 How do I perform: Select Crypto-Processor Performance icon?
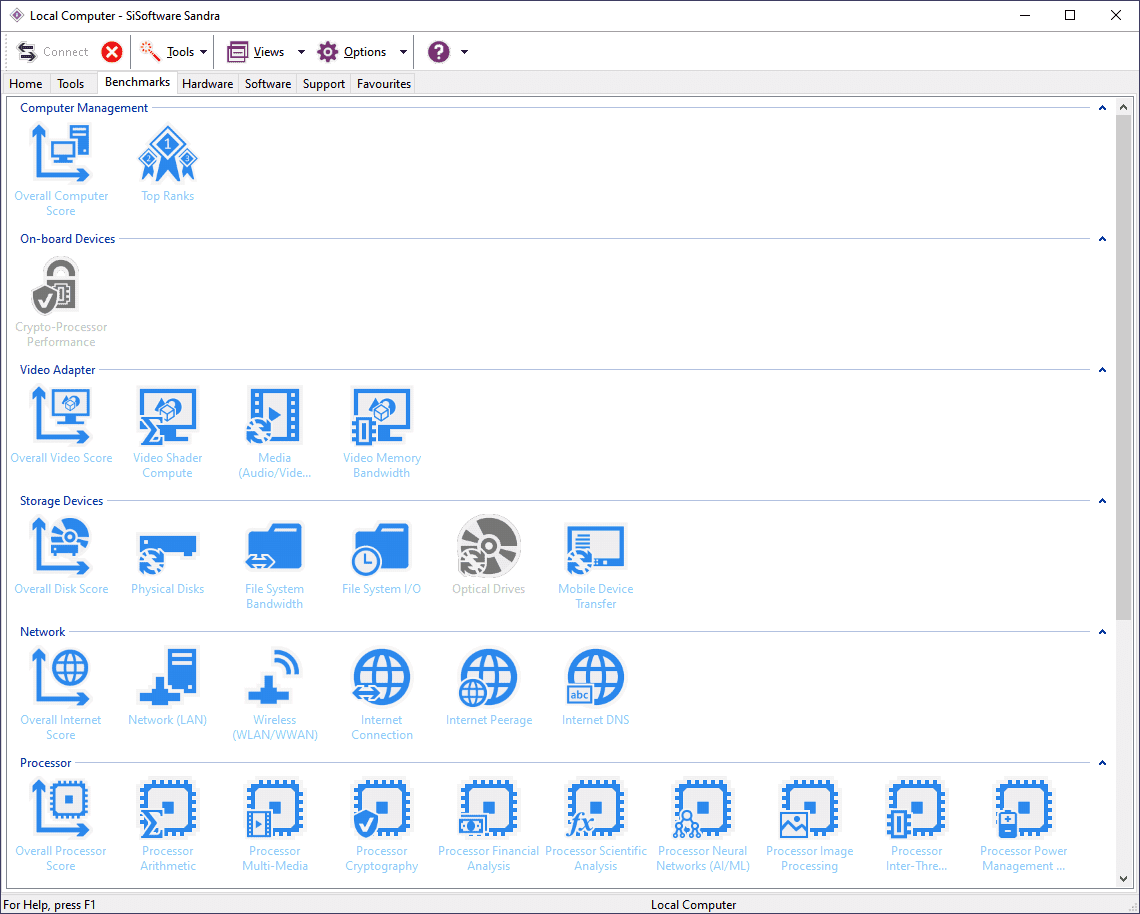(61, 301)
